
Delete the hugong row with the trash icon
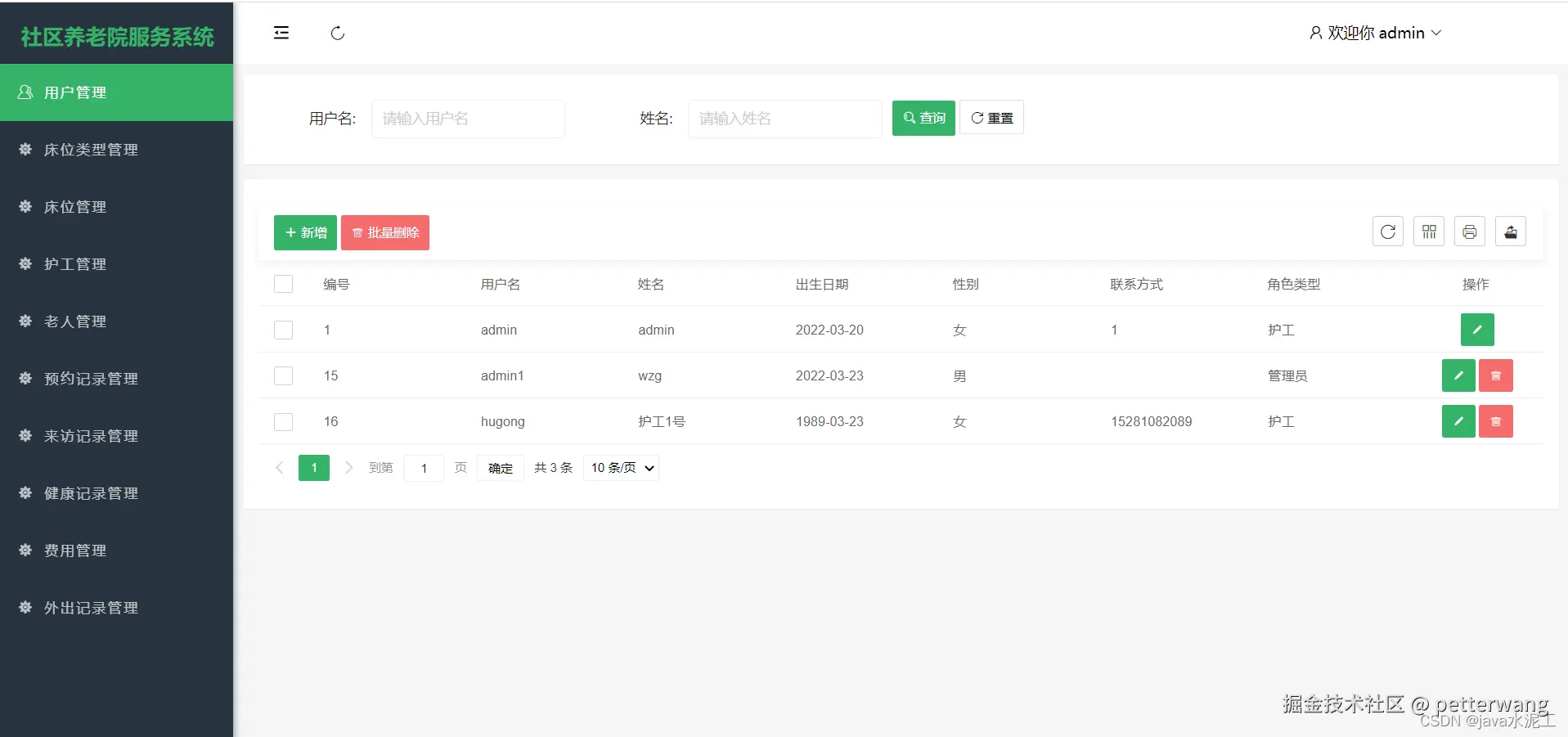(1496, 421)
